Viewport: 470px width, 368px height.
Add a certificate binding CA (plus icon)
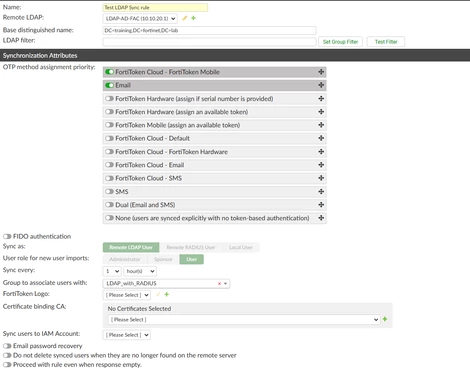point(385,319)
